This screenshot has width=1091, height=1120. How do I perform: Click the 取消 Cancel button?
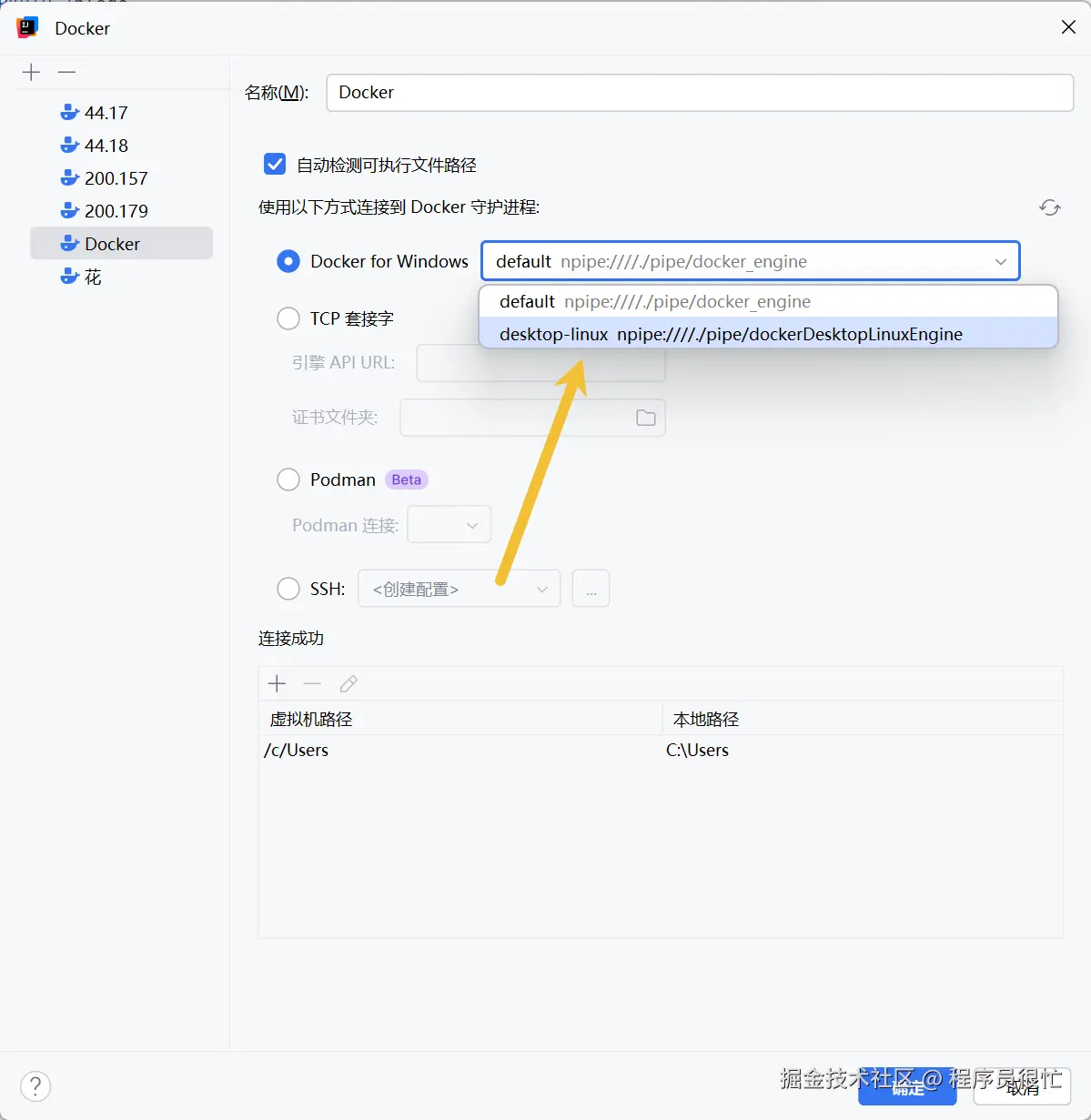(1022, 1087)
